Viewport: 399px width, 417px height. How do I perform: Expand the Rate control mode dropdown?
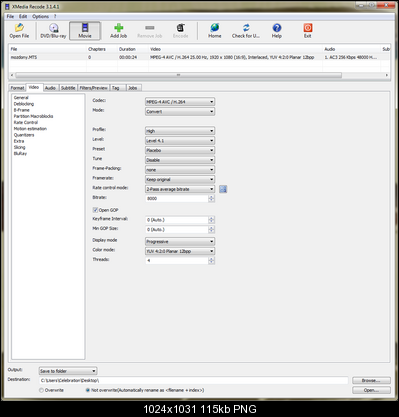tap(180, 189)
